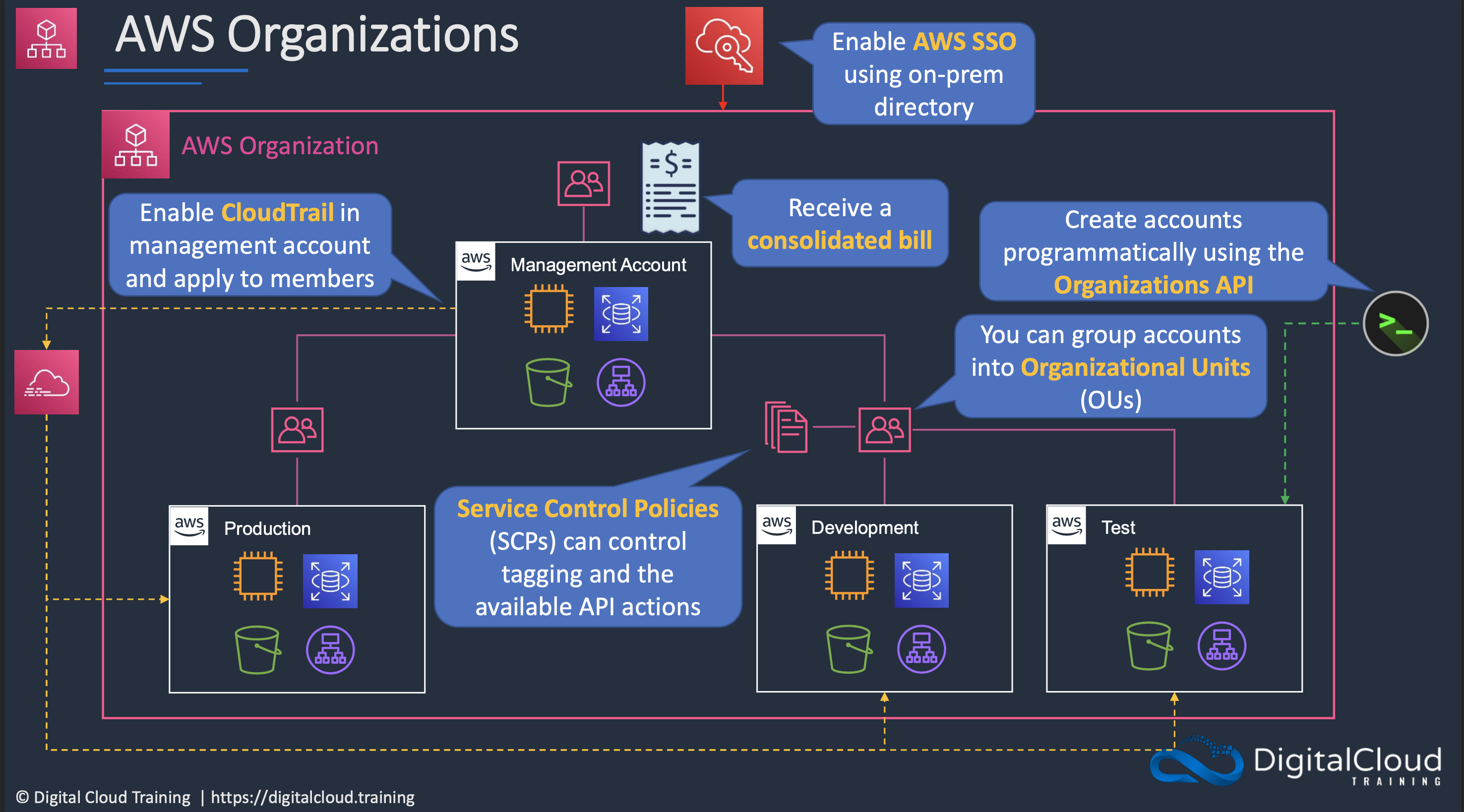This screenshot has height=812, width=1464.
Task: Click the 'Test' account label
Action: (x=1118, y=527)
